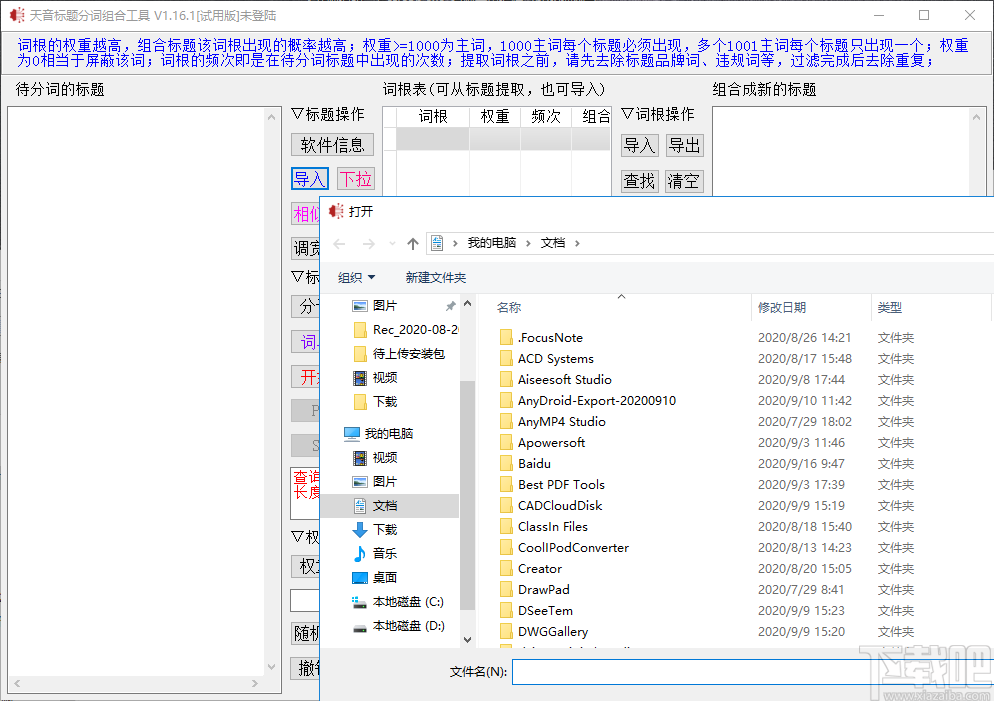Select 我的电脑 in the address breadcrumb
The height and width of the screenshot is (701, 994).
[x=491, y=243]
